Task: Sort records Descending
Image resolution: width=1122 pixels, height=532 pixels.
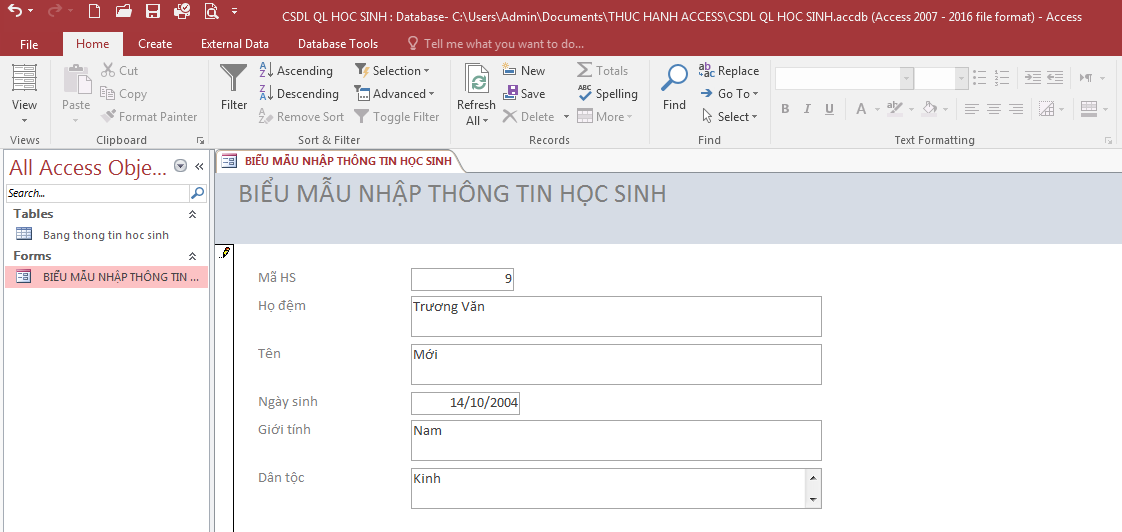Action: 298,93
